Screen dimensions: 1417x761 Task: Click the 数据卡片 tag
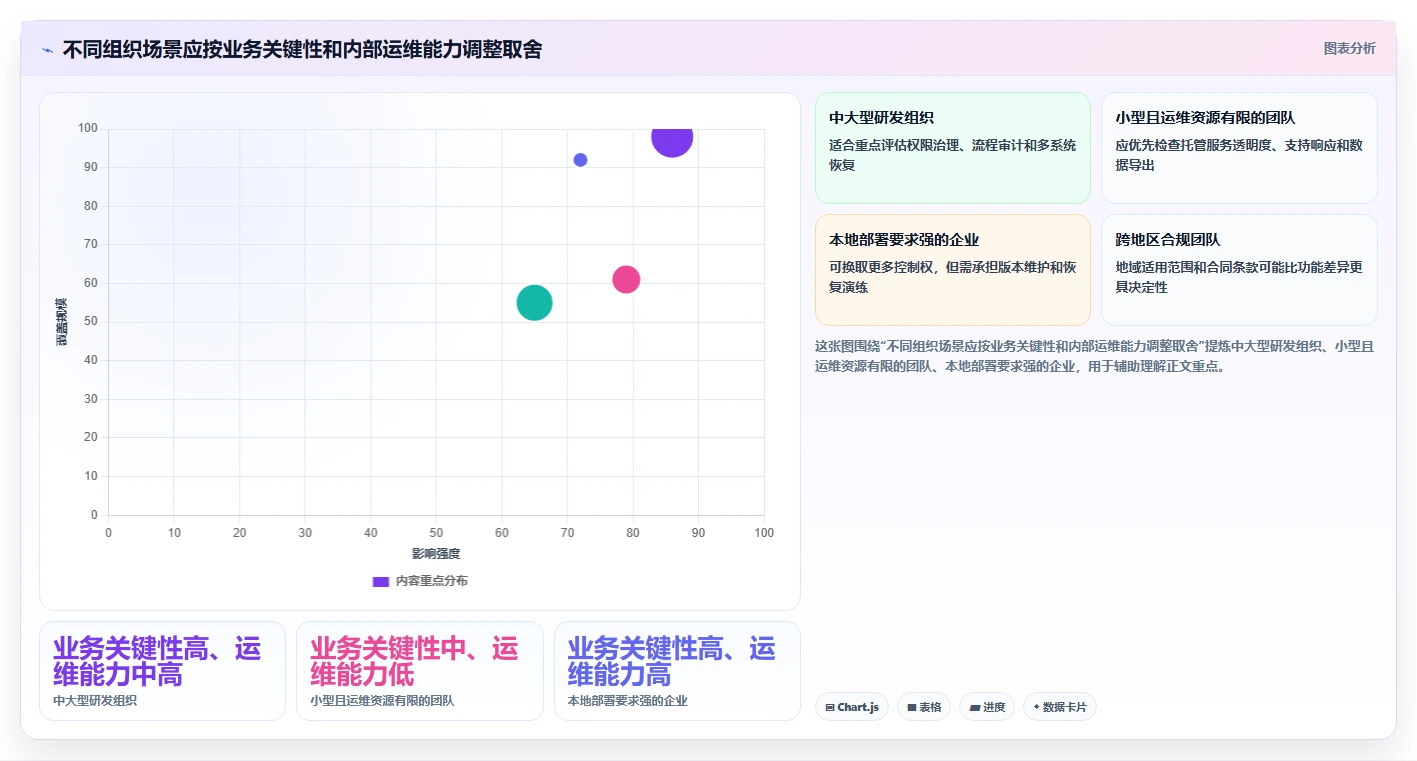[1060, 707]
